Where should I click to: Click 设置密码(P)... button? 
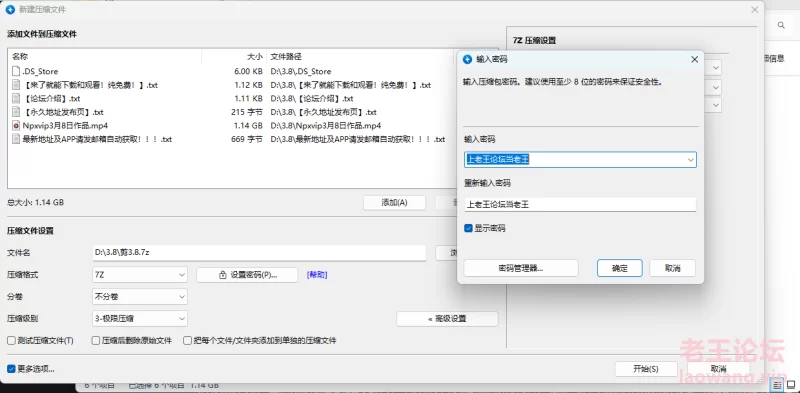pyautogui.click(x=247, y=275)
